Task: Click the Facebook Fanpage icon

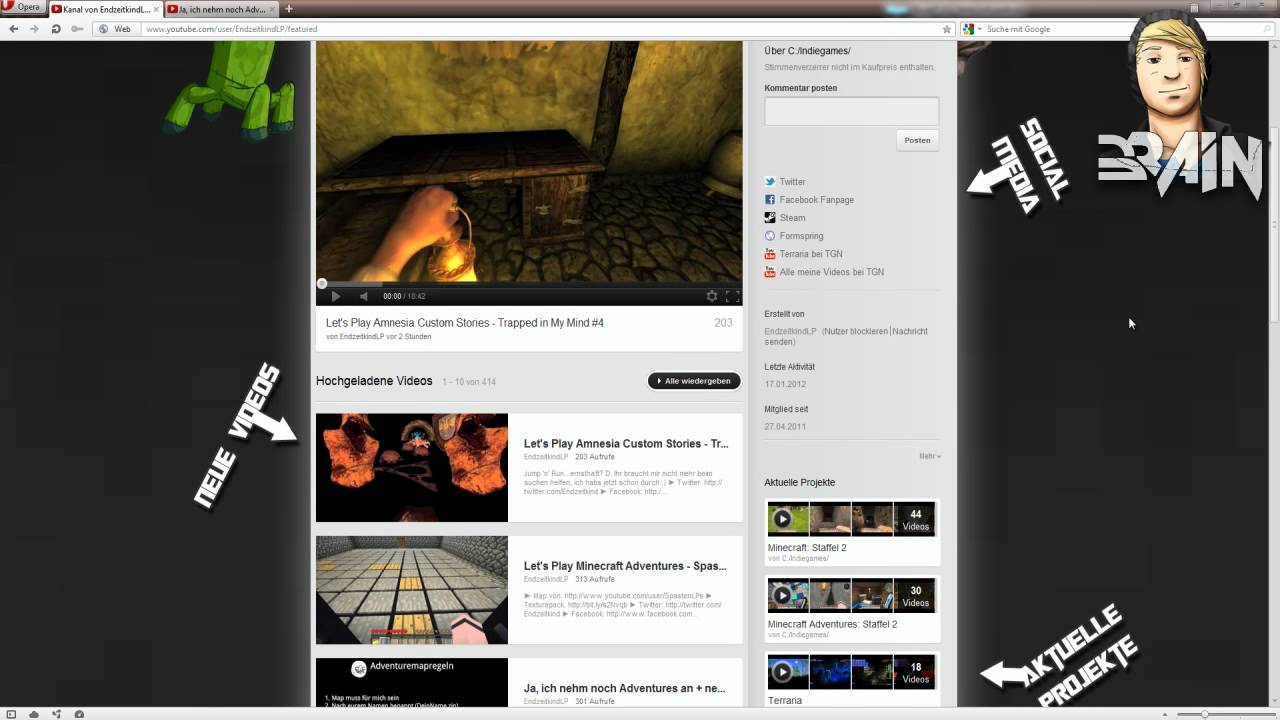Action: tap(770, 200)
